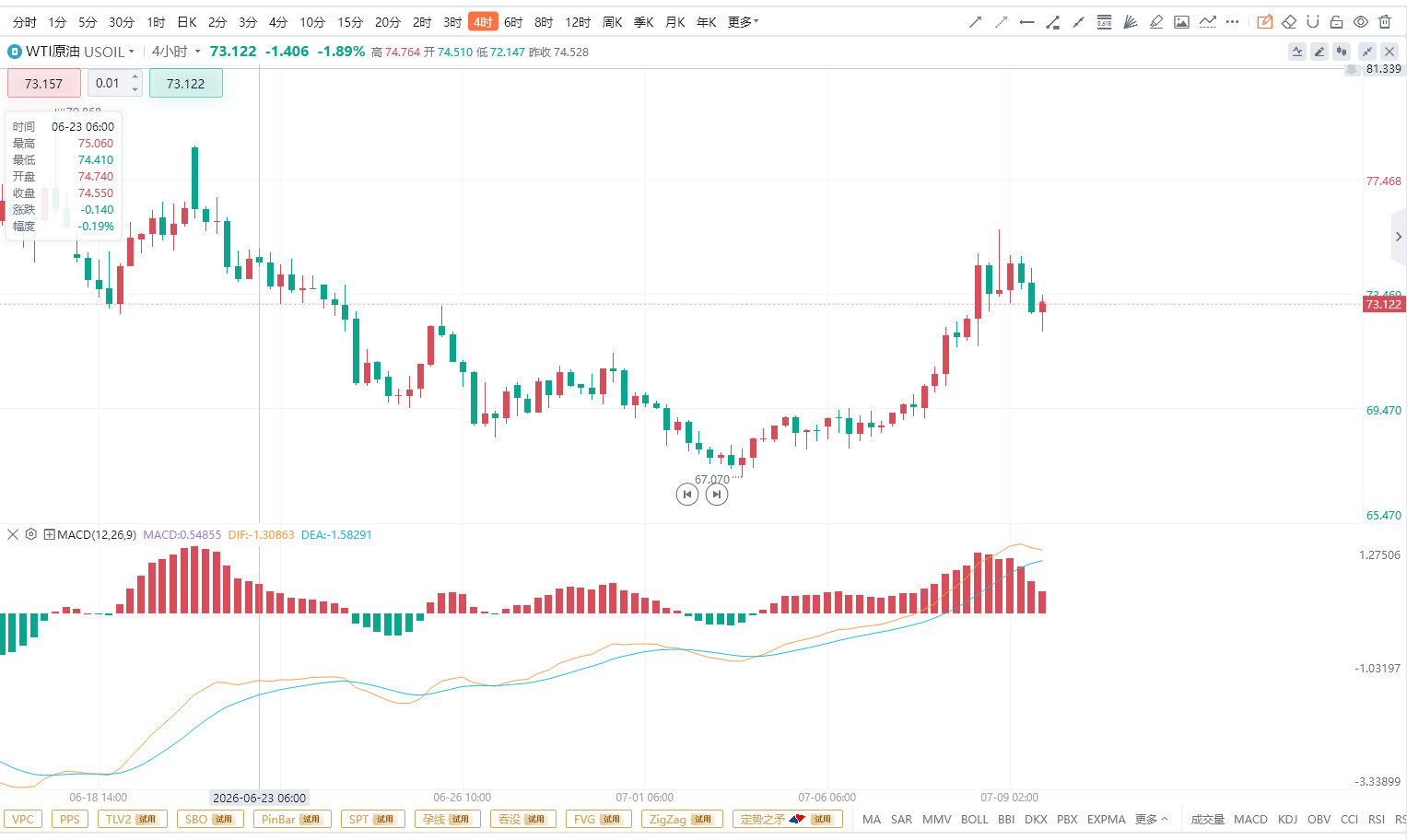Select the solid arrow line tool
Image resolution: width=1407 pixels, height=840 pixels.
pos(975,22)
